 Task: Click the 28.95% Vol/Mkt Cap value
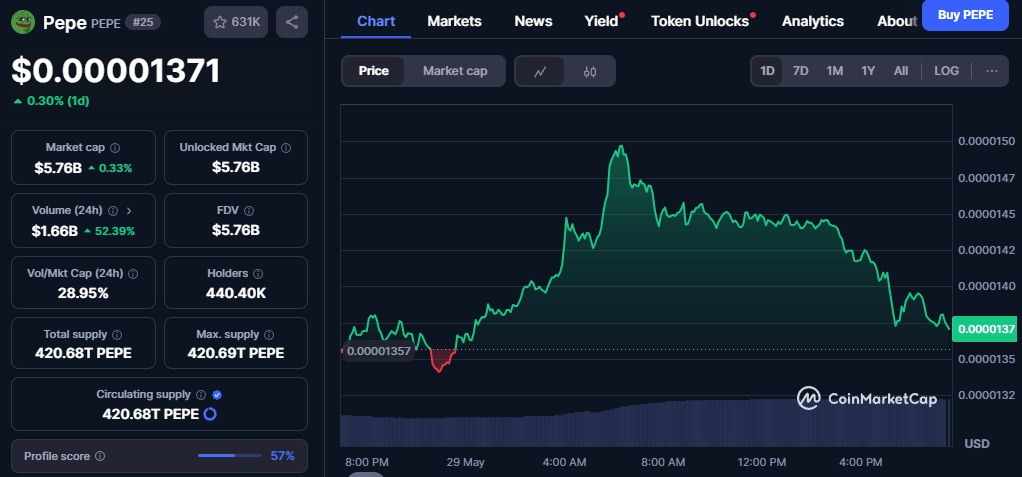[83, 293]
